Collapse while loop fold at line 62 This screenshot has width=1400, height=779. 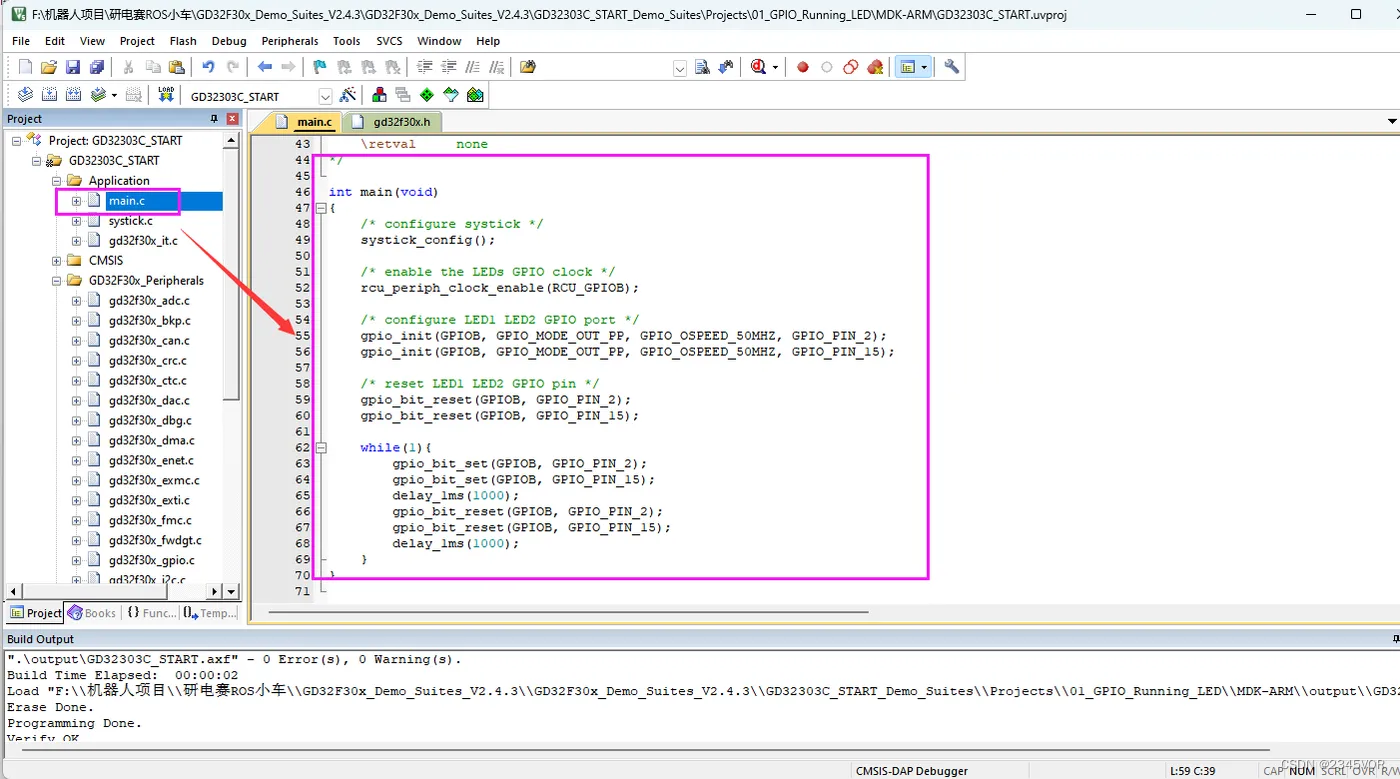tap(321, 448)
